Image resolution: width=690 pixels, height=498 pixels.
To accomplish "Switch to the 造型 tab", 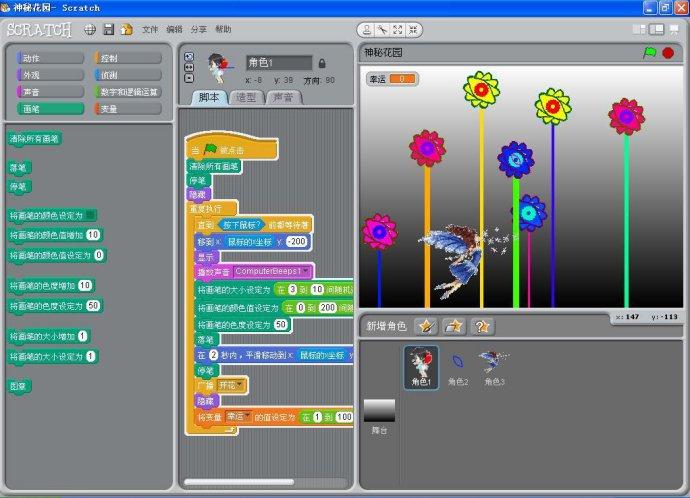I will (x=246, y=97).
